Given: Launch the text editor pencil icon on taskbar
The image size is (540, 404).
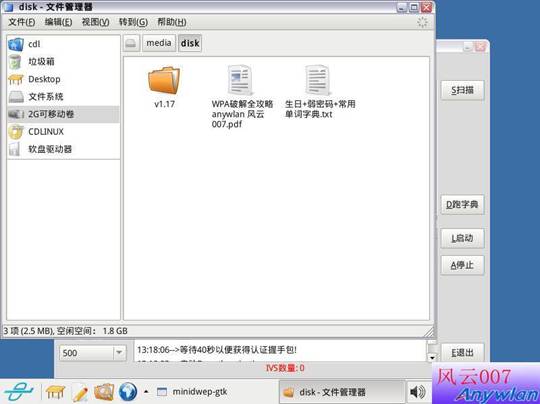Looking at the screenshot, I should 80,392.
